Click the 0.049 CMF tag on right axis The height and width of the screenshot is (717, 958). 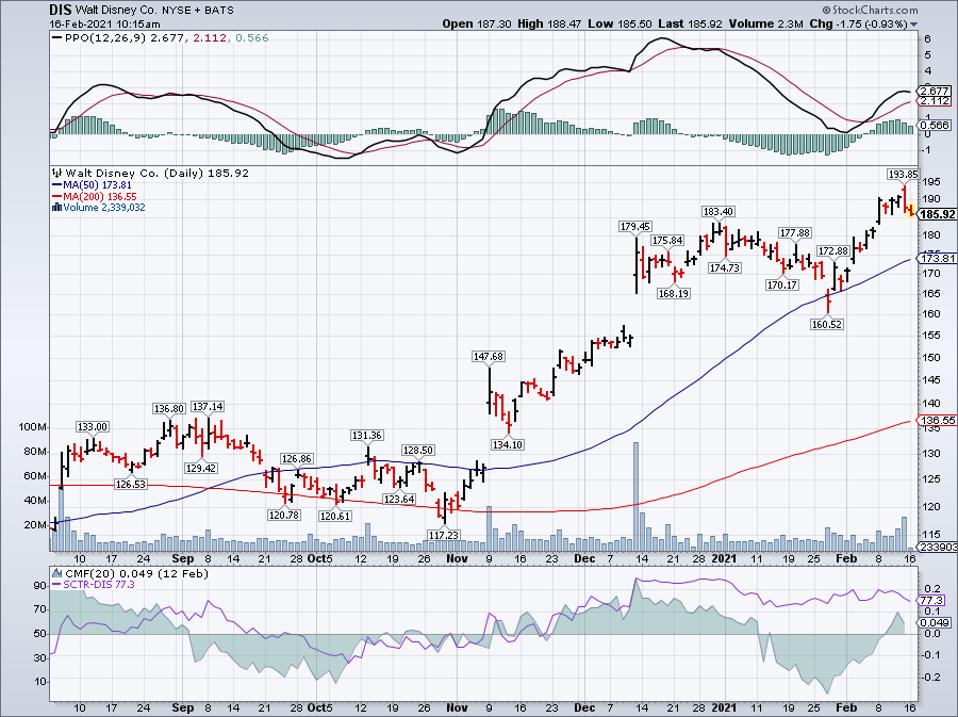click(935, 623)
